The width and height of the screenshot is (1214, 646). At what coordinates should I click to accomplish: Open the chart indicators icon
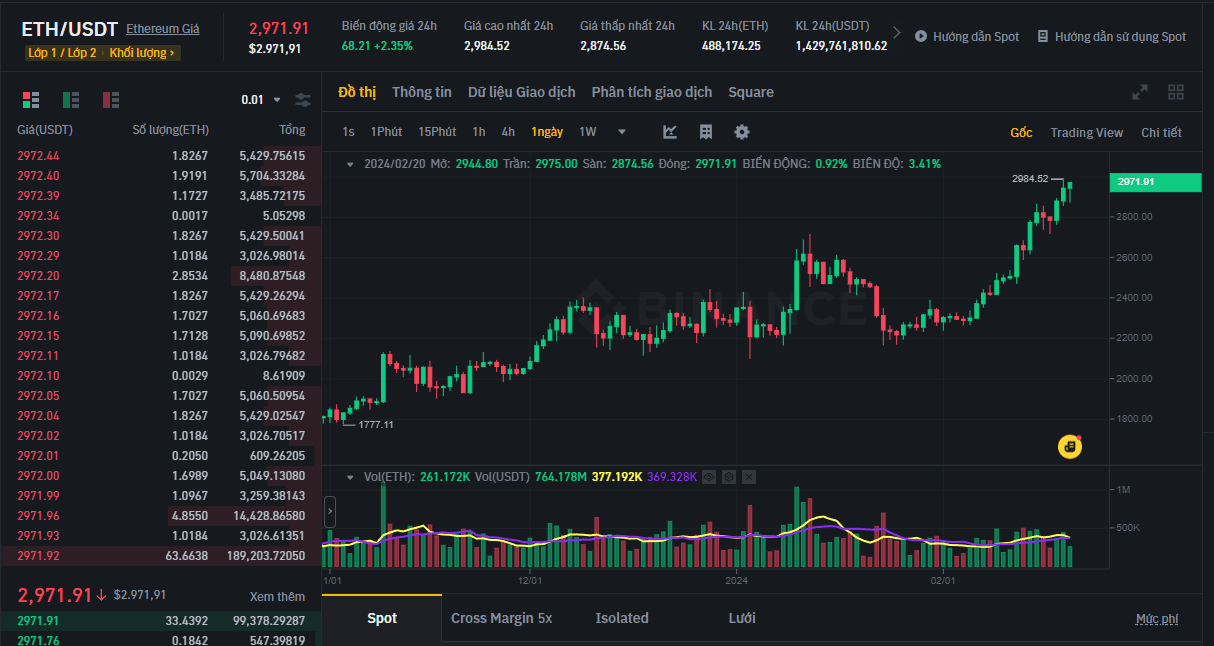(x=670, y=131)
